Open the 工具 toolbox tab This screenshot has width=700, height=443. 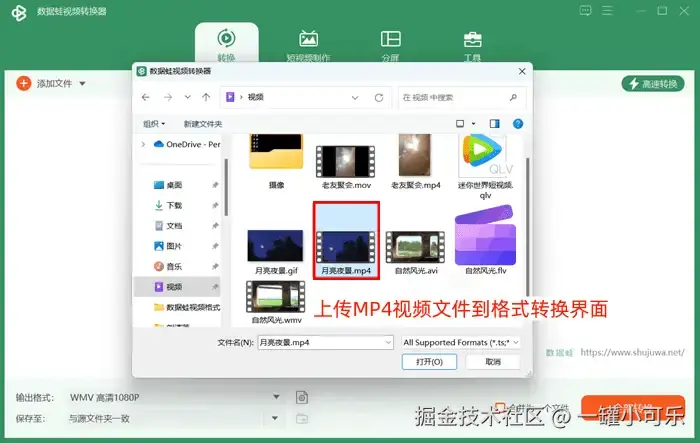[472, 45]
